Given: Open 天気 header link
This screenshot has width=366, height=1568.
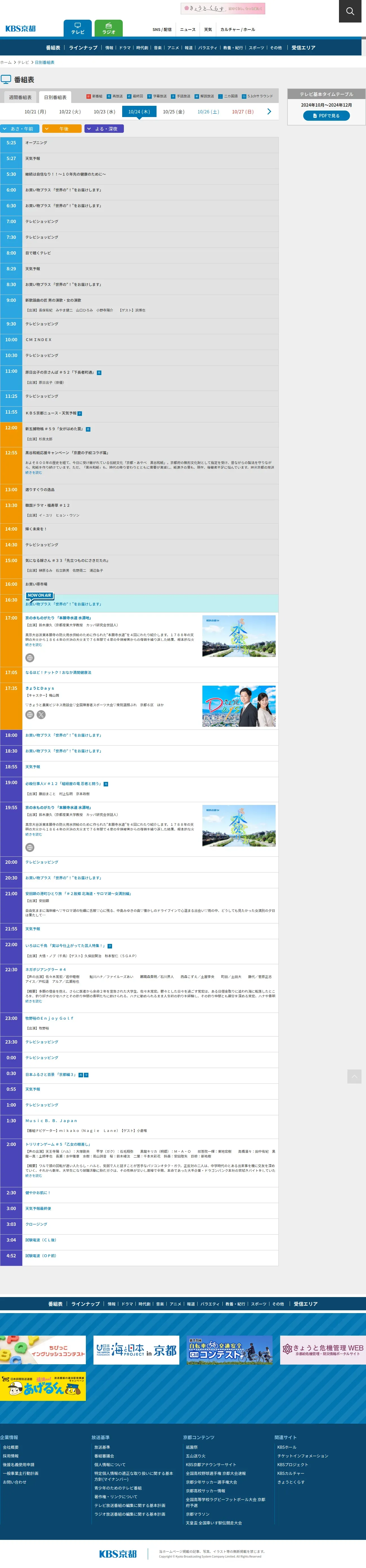Looking at the screenshot, I should [208, 29].
